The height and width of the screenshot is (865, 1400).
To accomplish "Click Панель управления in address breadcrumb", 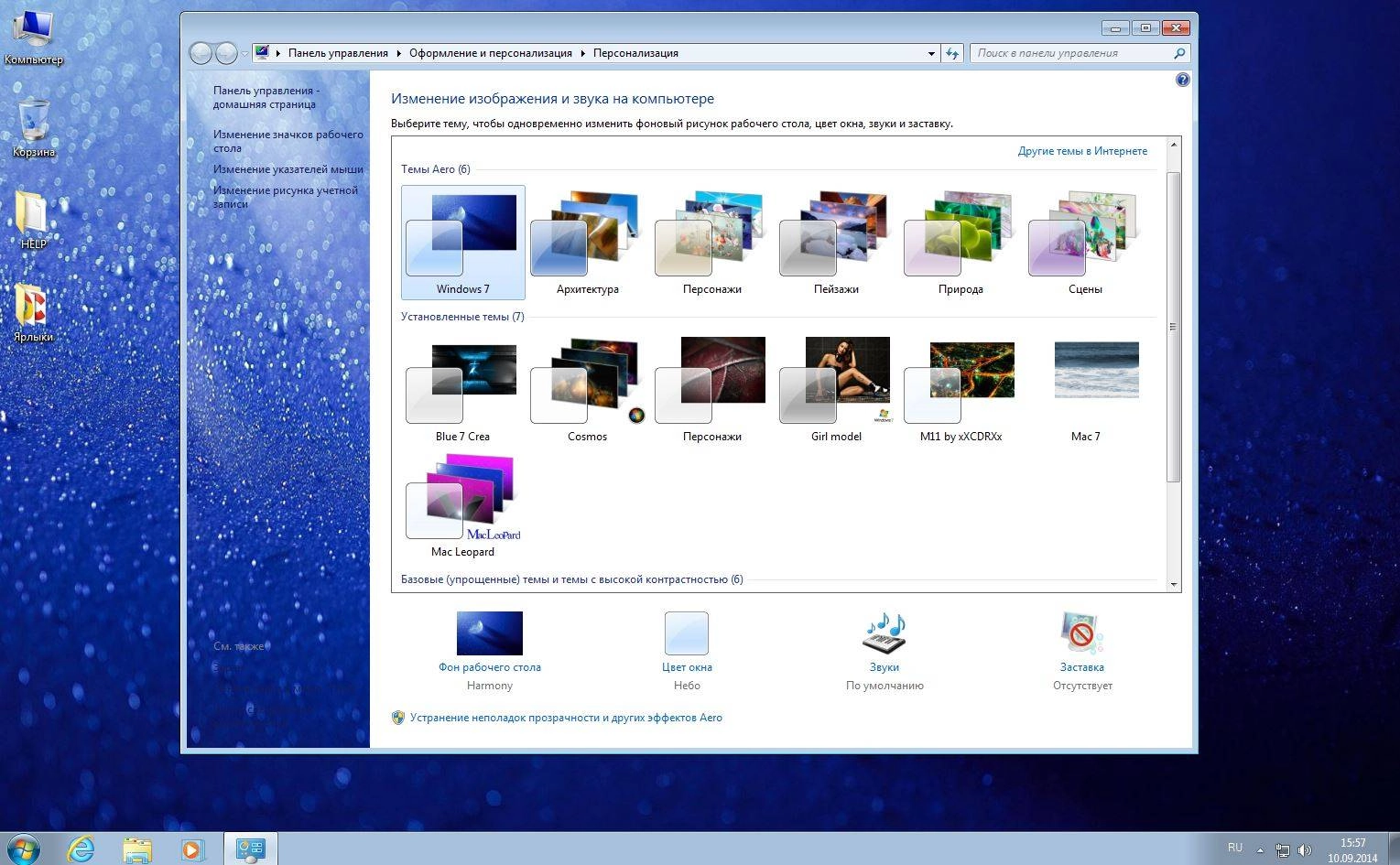I will click(x=338, y=53).
